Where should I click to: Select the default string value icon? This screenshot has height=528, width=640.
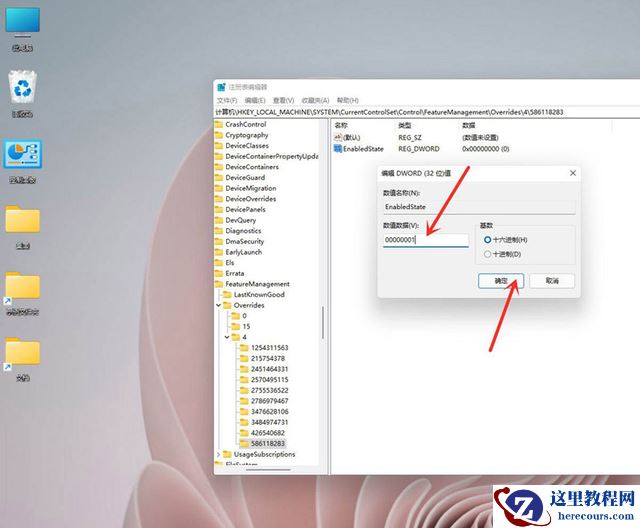[338, 137]
